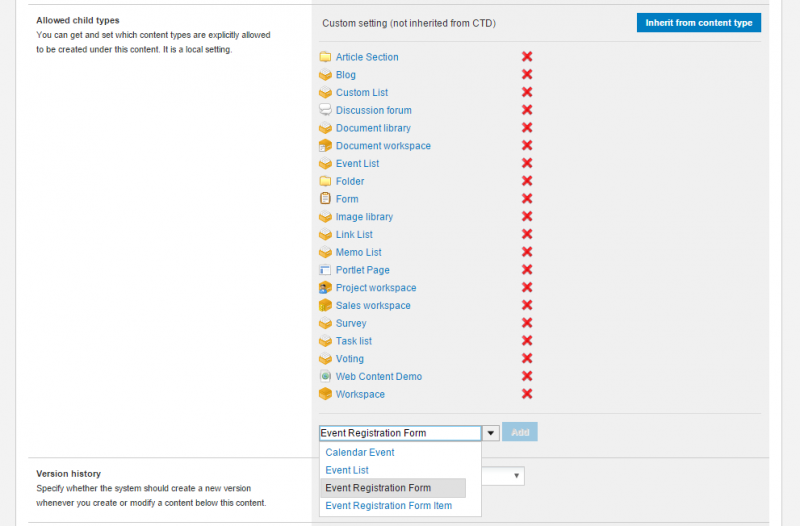Open the Folder link
The image size is (800, 526).
[350, 181]
